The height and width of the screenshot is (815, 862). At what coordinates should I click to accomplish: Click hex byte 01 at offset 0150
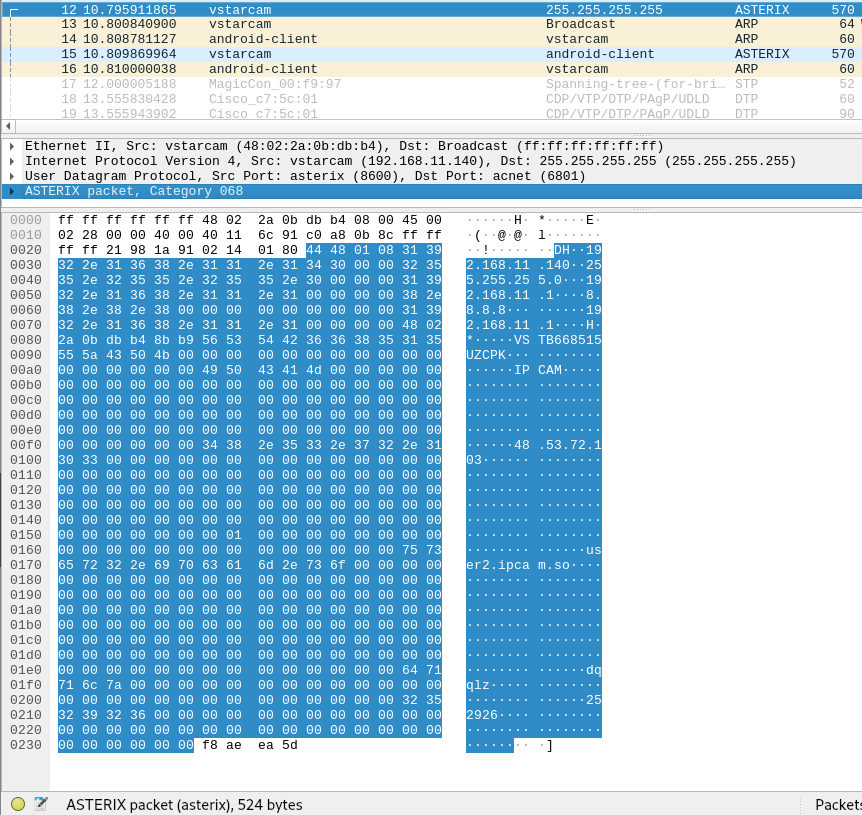234,535
